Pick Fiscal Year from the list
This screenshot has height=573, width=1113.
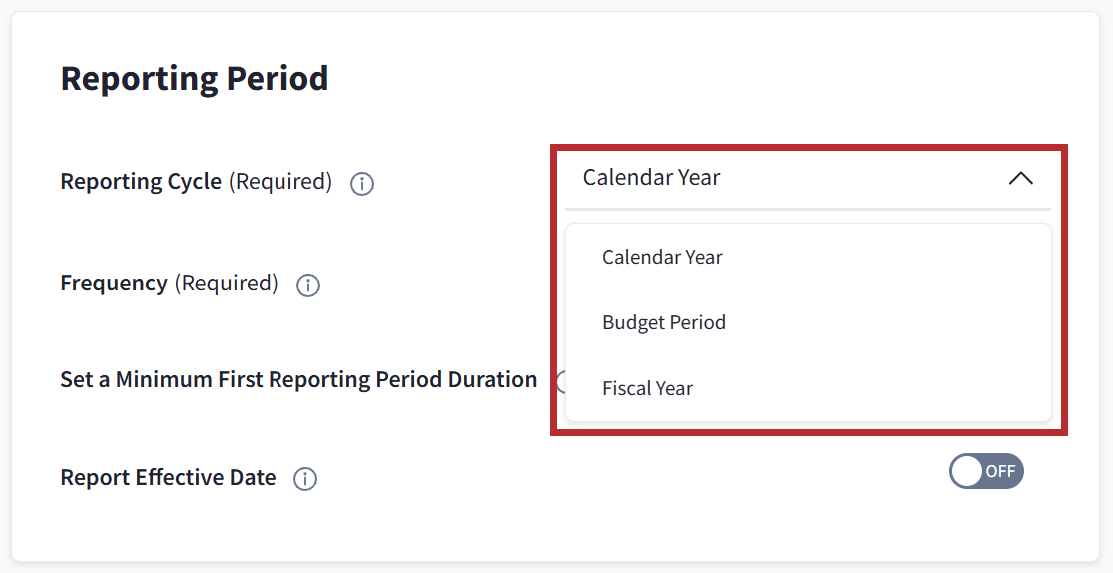point(647,388)
